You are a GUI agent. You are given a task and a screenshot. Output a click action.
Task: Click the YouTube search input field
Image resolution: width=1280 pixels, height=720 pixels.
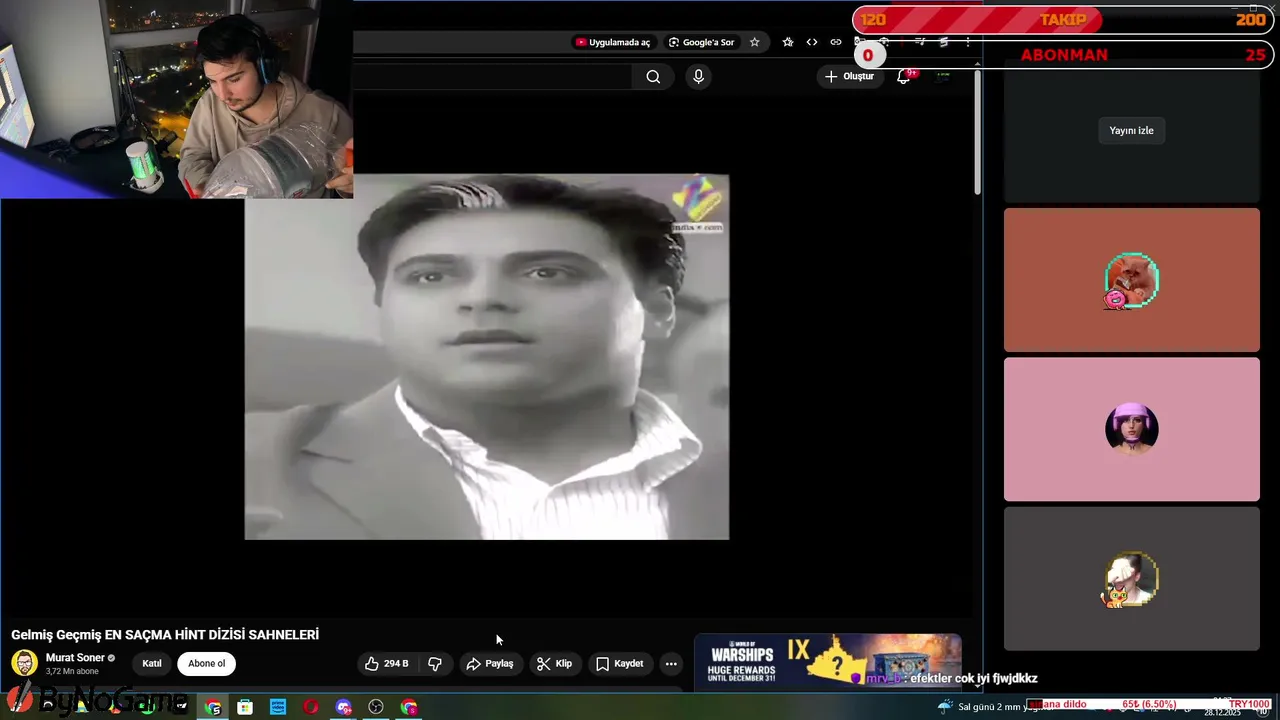coord(492,77)
